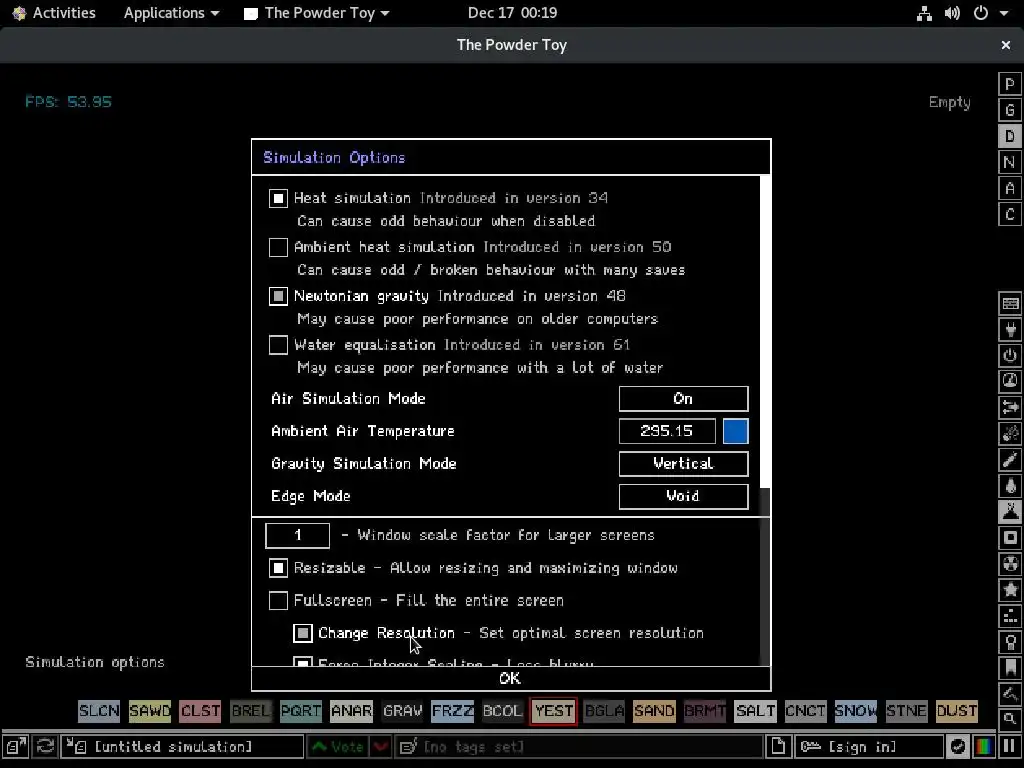Open the Liquids droplet category

[x=1010, y=486]
